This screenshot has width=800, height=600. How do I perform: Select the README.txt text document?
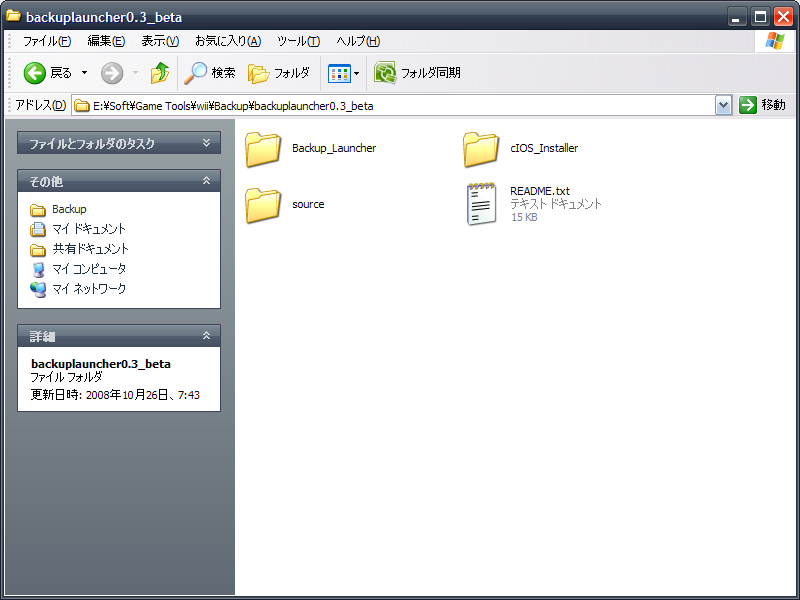[534, 204]
